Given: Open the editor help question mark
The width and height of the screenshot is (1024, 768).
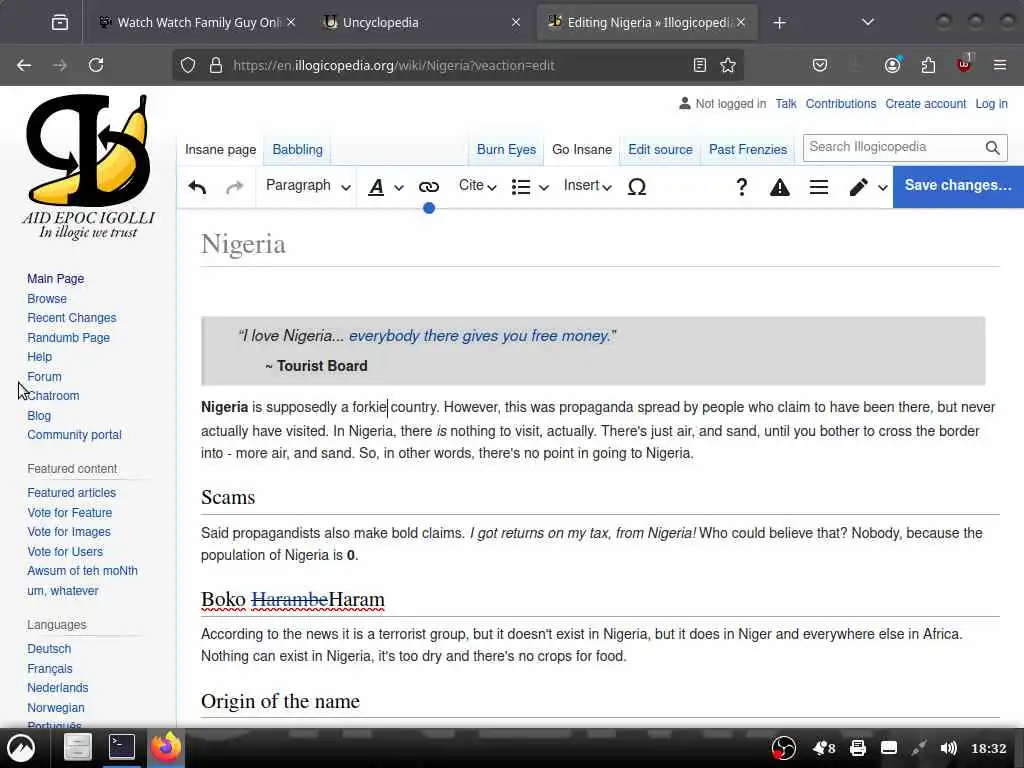Looking at the screenshot, I should 741,187.
